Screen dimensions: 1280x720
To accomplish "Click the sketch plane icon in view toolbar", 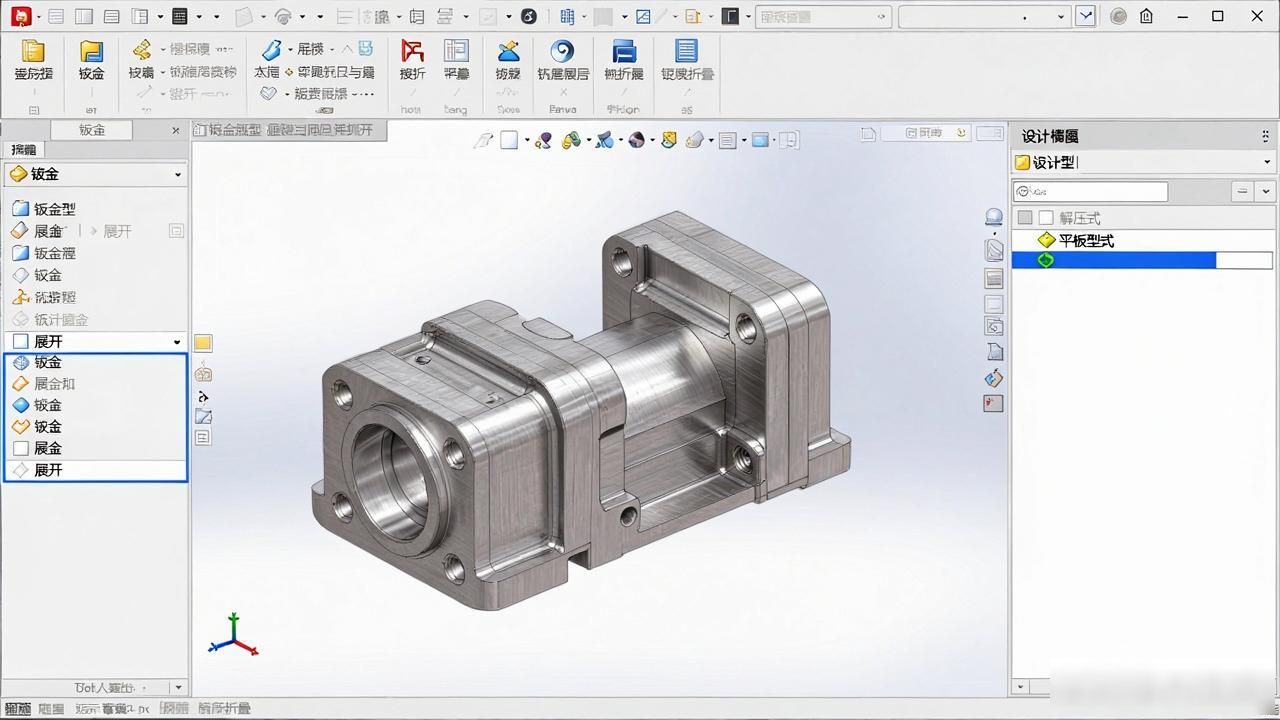I will pyautogui.click(x=483, y=141).
